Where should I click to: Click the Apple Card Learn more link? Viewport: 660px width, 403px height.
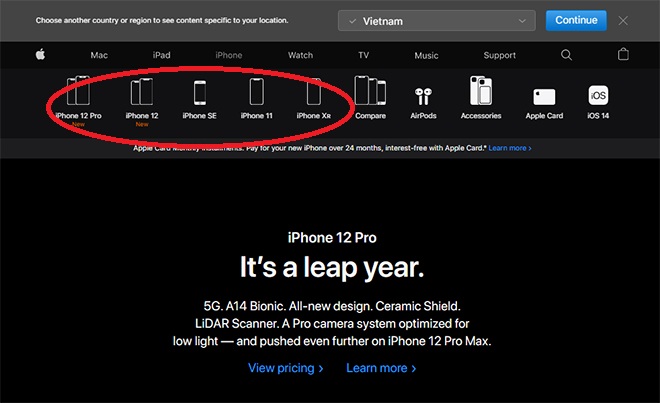click(510, 148)
